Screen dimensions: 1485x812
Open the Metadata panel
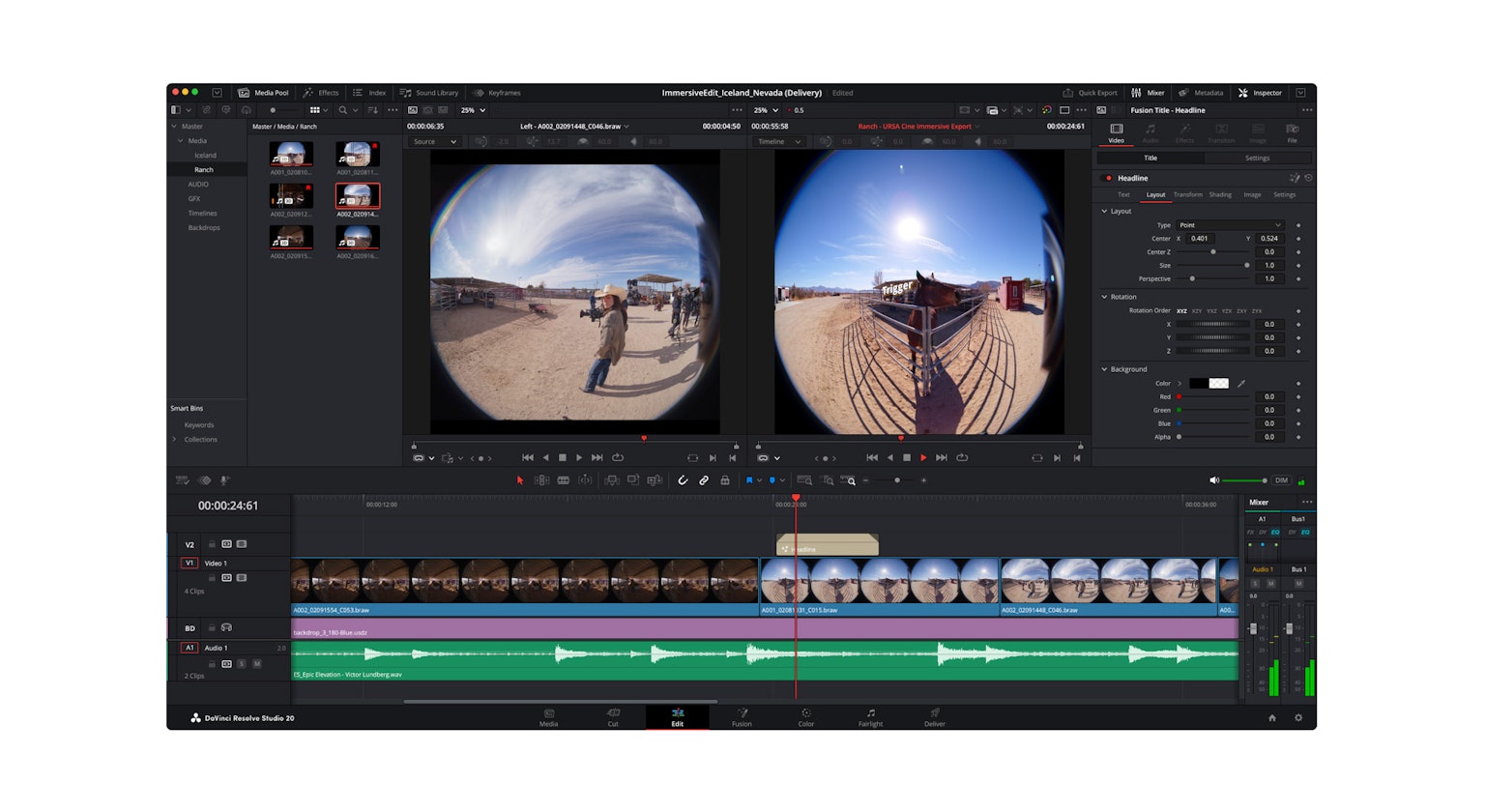[x=1202, y=93]
